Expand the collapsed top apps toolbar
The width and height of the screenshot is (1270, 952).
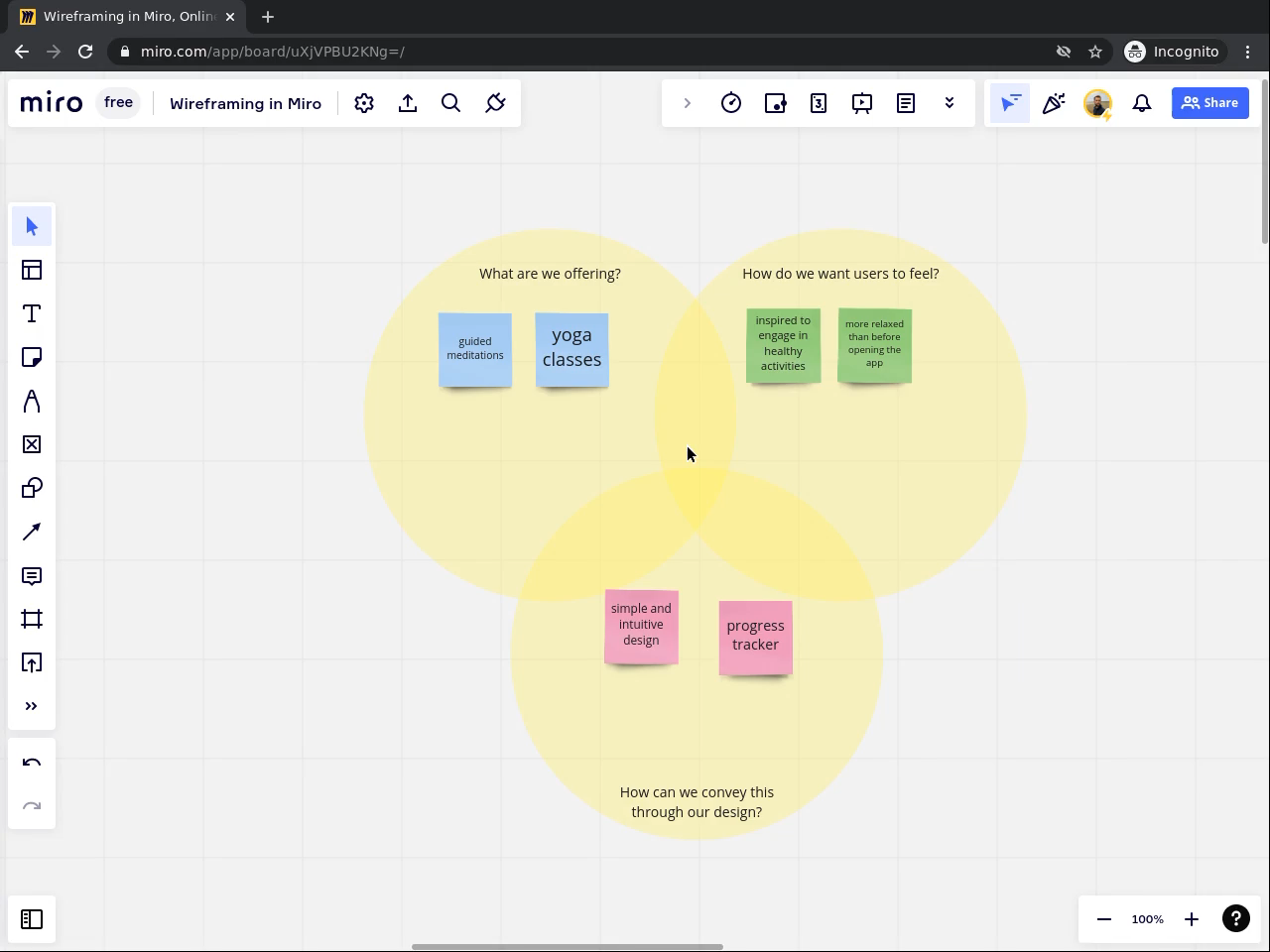click(687, 103)
